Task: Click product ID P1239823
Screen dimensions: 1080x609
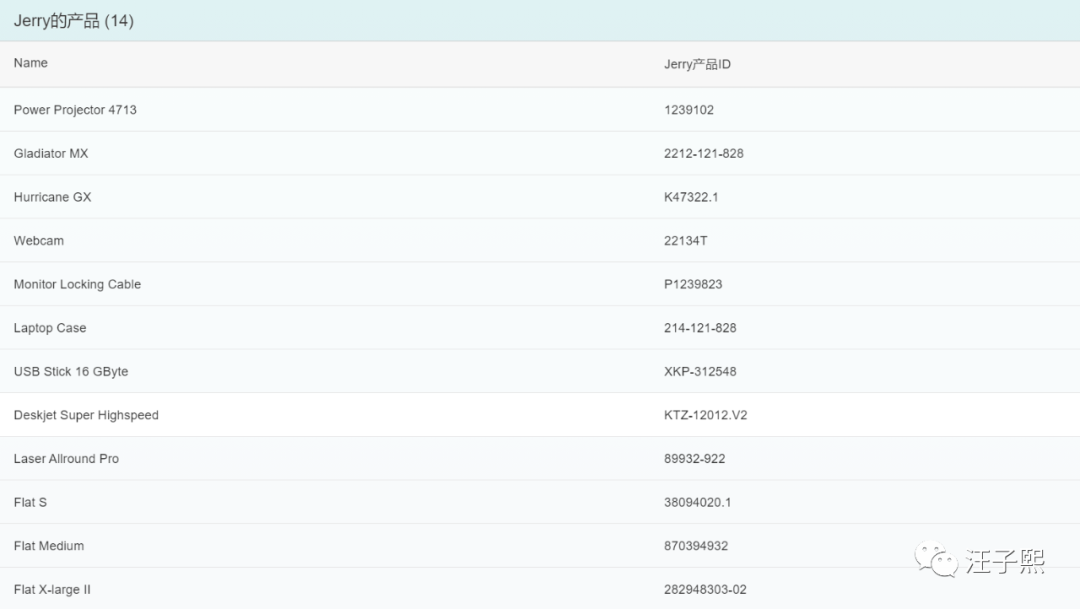Action: click(x=693, y=284)
